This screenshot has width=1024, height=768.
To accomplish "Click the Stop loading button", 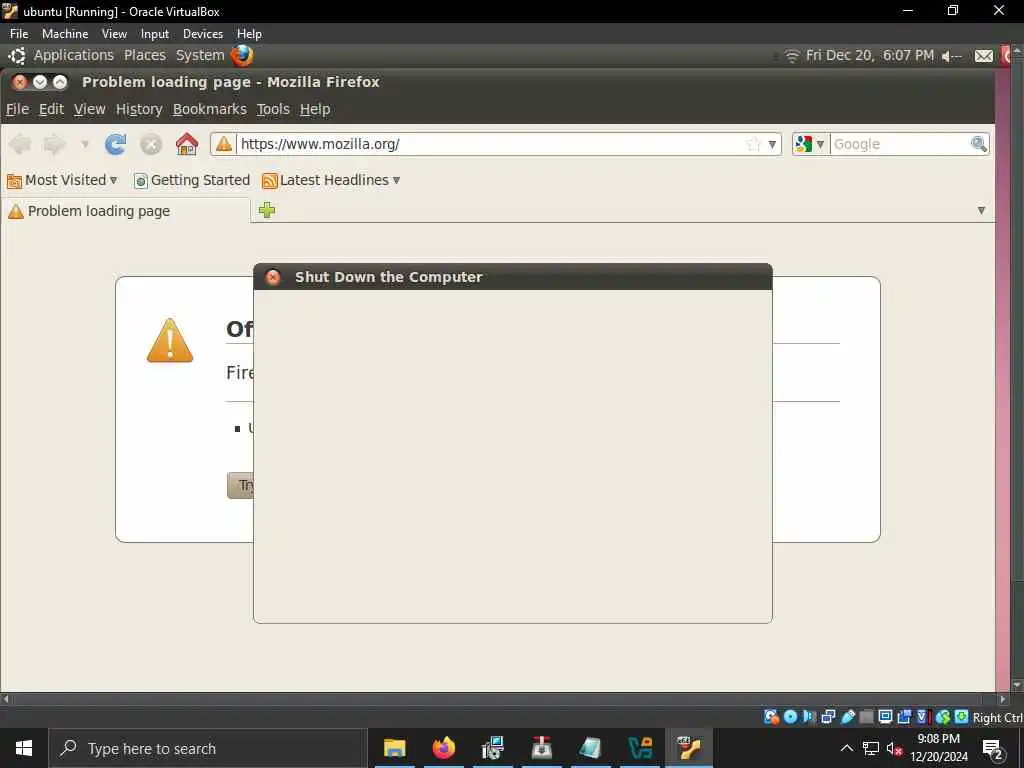I will tap(151, 144).
